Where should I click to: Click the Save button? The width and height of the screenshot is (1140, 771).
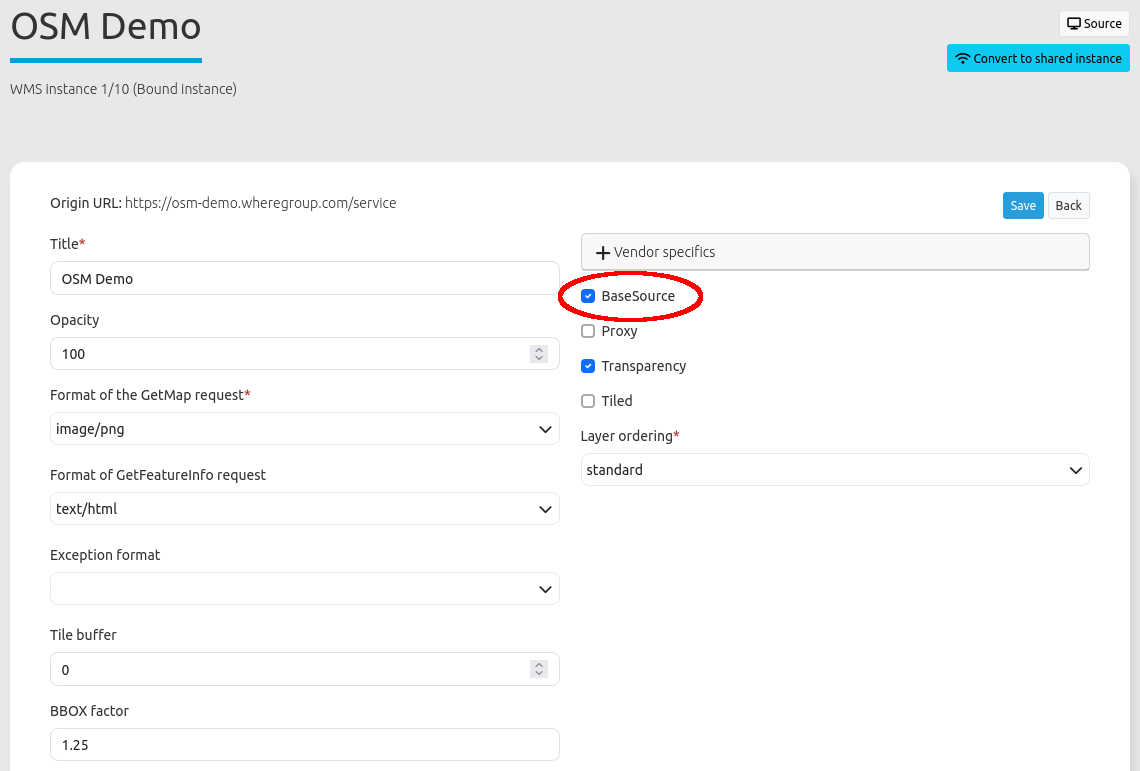(1022, 205)
